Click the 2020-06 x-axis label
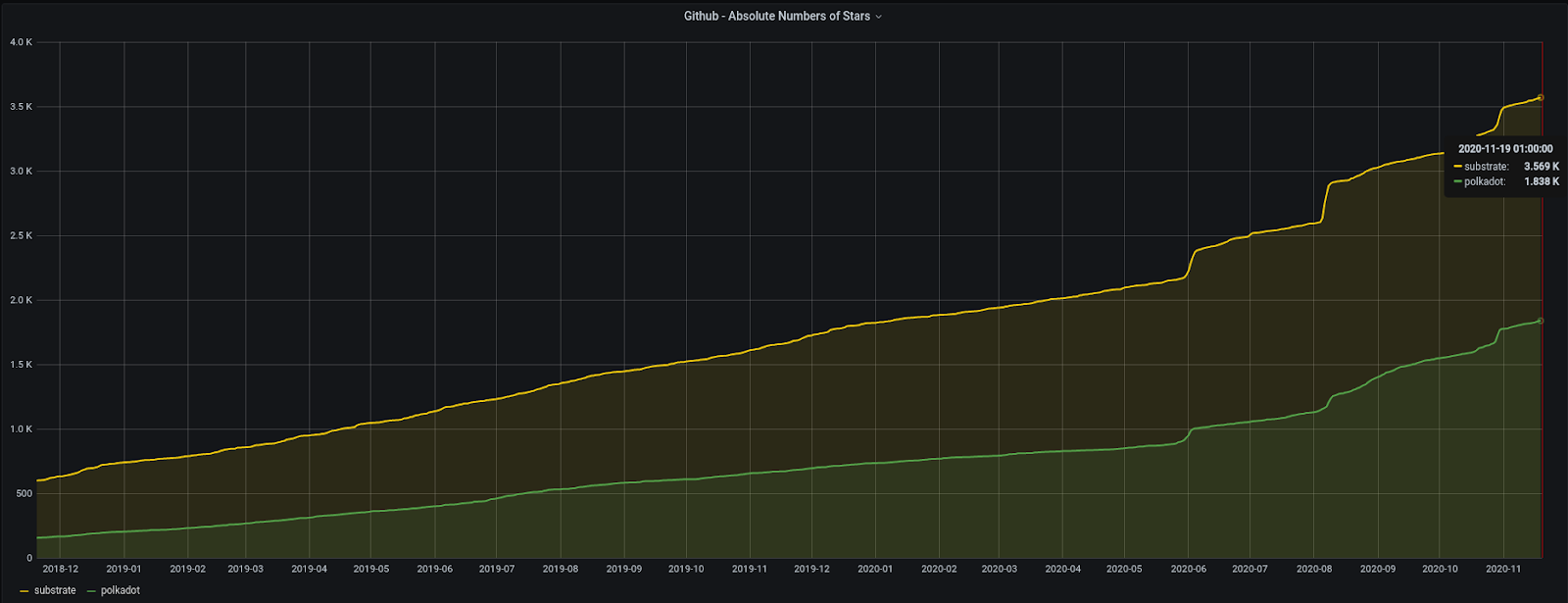The image size is (1568, 603). 1188,569
